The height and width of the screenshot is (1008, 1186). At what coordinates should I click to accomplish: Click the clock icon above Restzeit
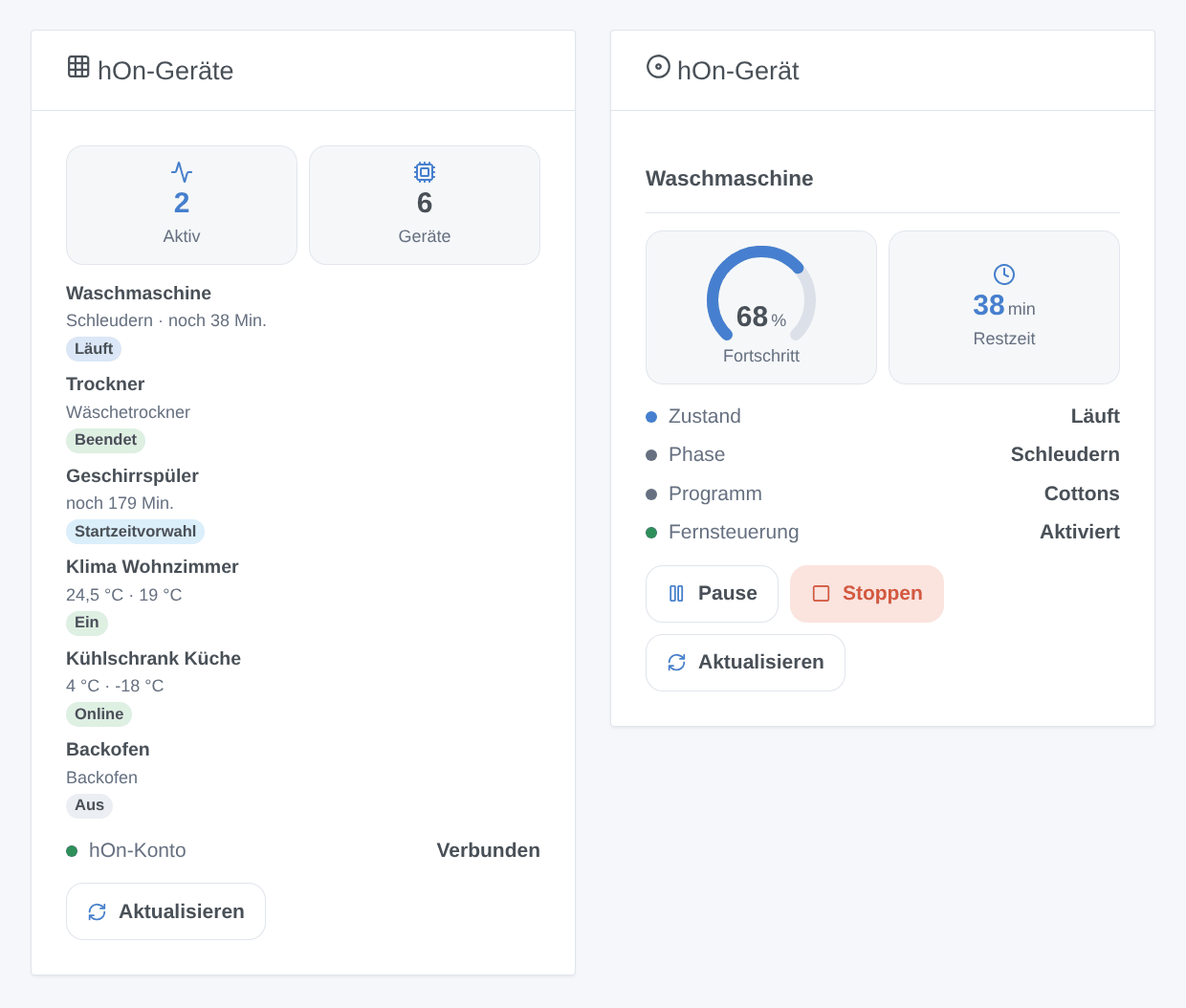[x=1004, y=274]
